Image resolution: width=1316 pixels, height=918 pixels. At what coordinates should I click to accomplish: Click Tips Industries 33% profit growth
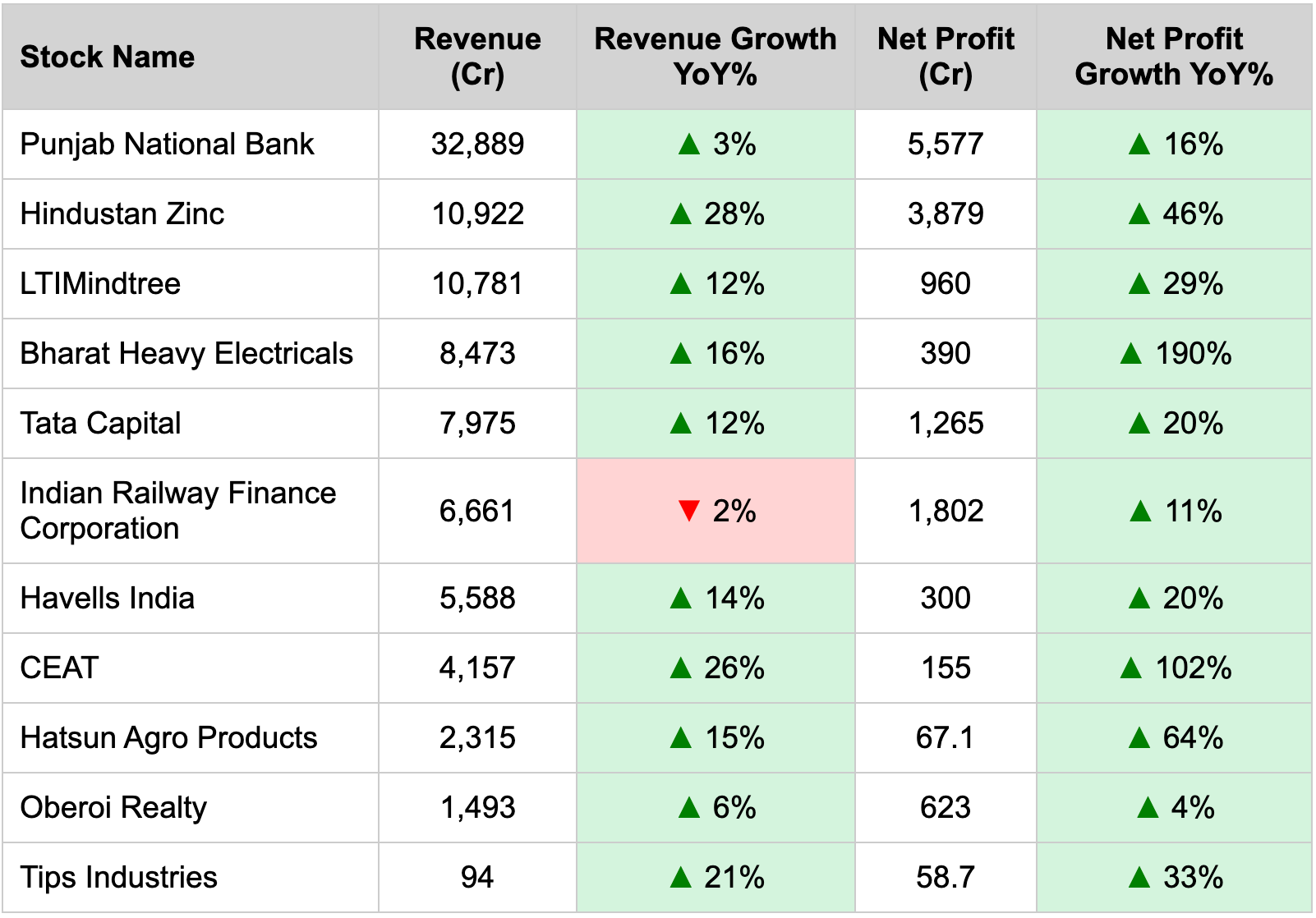pyautogui.click(x=1174, y=878)
